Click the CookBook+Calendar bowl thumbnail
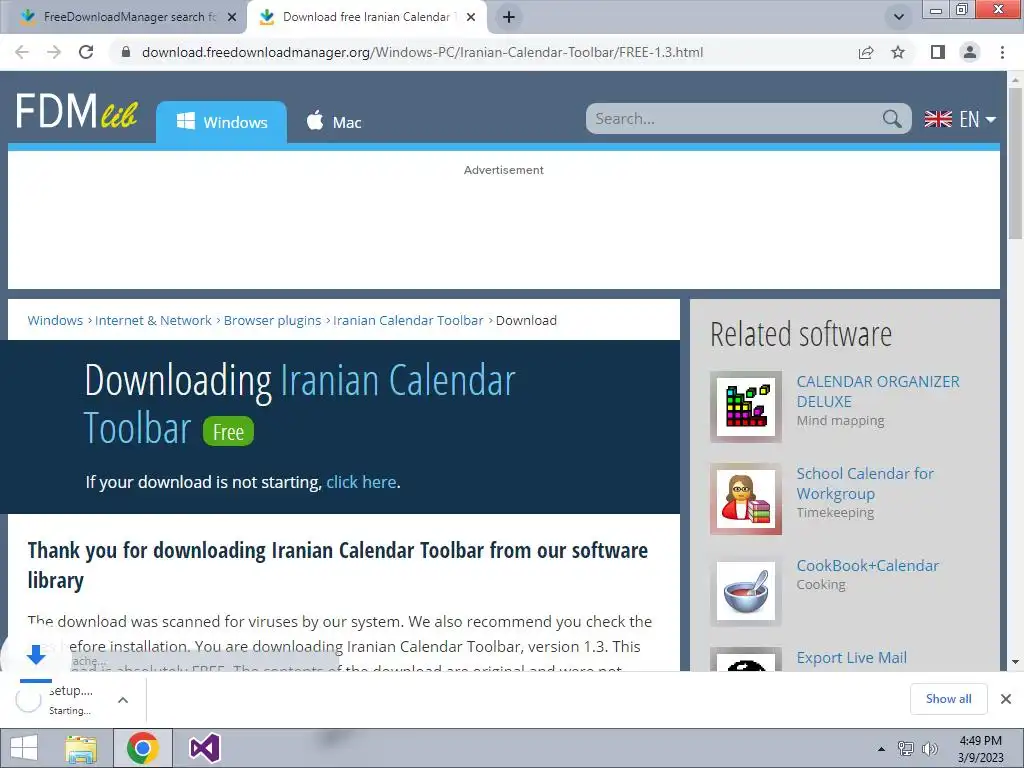Image resolution: width=1024 pixels, height=768 pixels. (x=746, y=591)
